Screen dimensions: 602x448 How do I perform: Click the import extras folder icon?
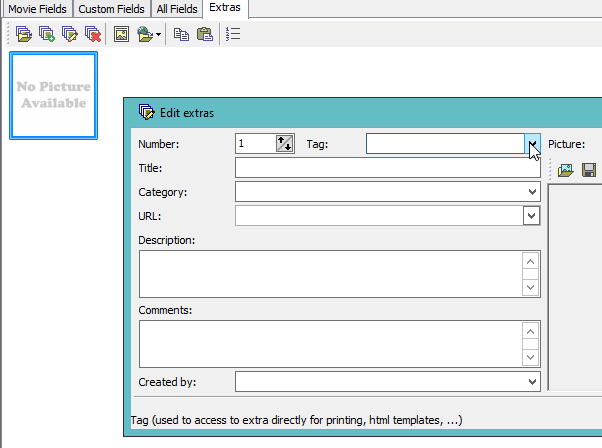[x=24, y=35]
